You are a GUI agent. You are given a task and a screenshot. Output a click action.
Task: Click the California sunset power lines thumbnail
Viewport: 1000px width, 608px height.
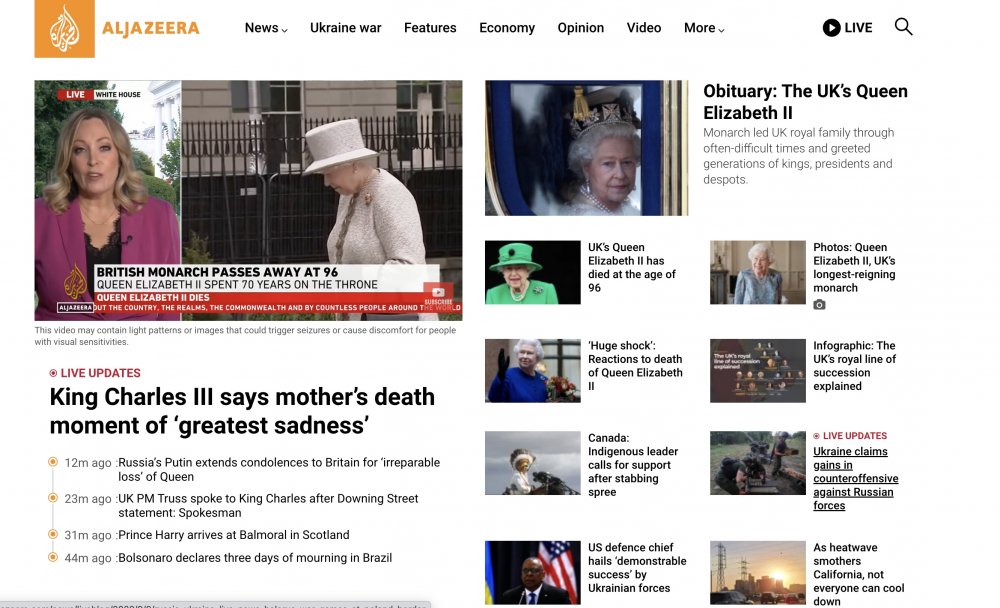[758, 573]
